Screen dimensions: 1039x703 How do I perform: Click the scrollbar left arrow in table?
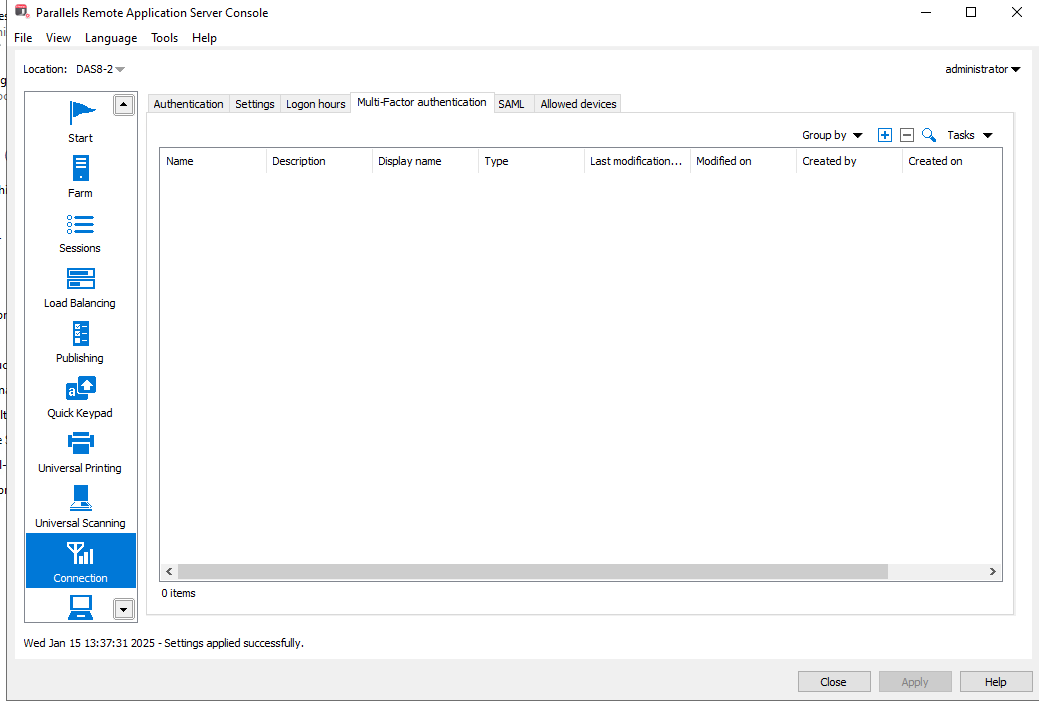169,571
